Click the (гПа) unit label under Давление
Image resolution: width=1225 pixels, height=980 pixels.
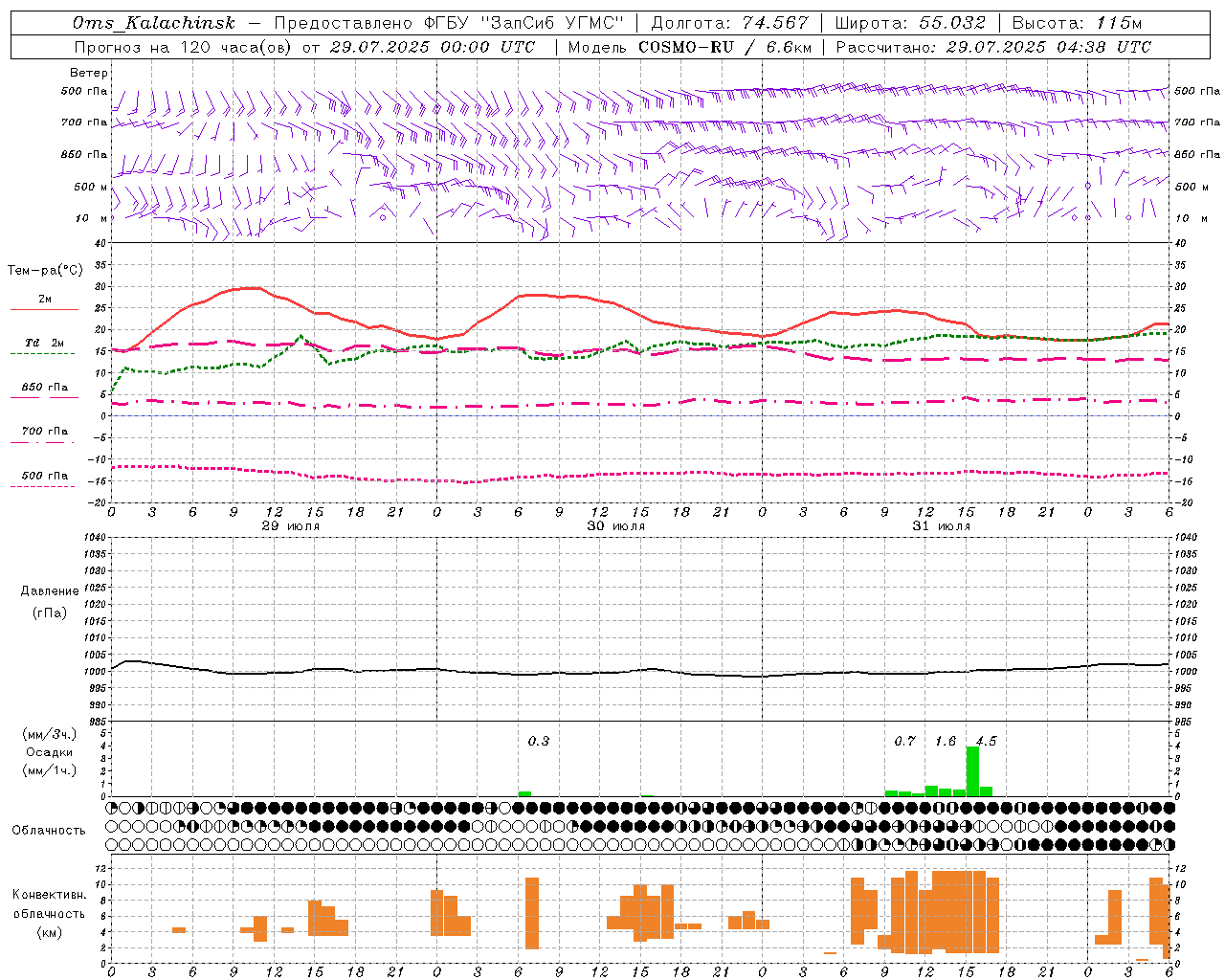(49, 613)
